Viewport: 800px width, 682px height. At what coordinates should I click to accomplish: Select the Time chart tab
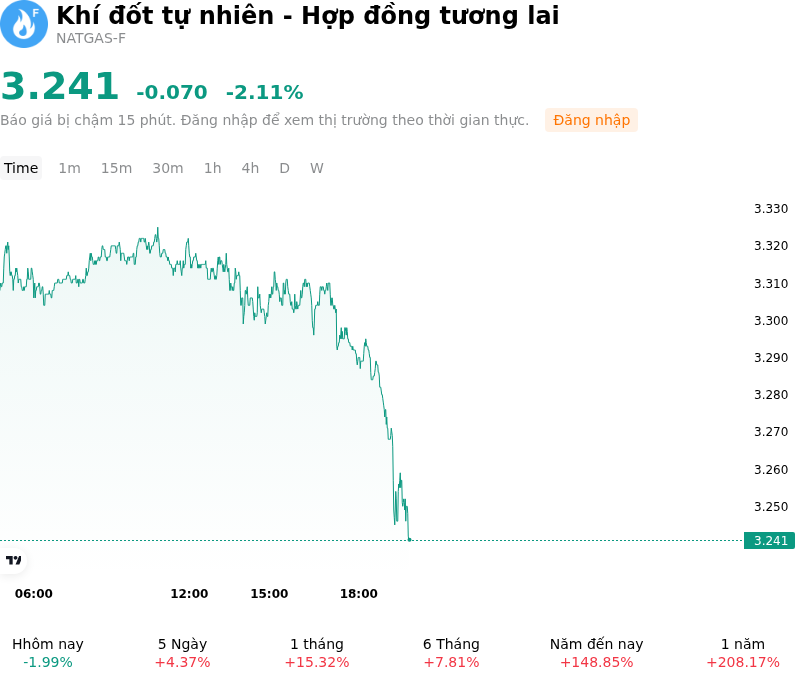(x=21, y=168)
